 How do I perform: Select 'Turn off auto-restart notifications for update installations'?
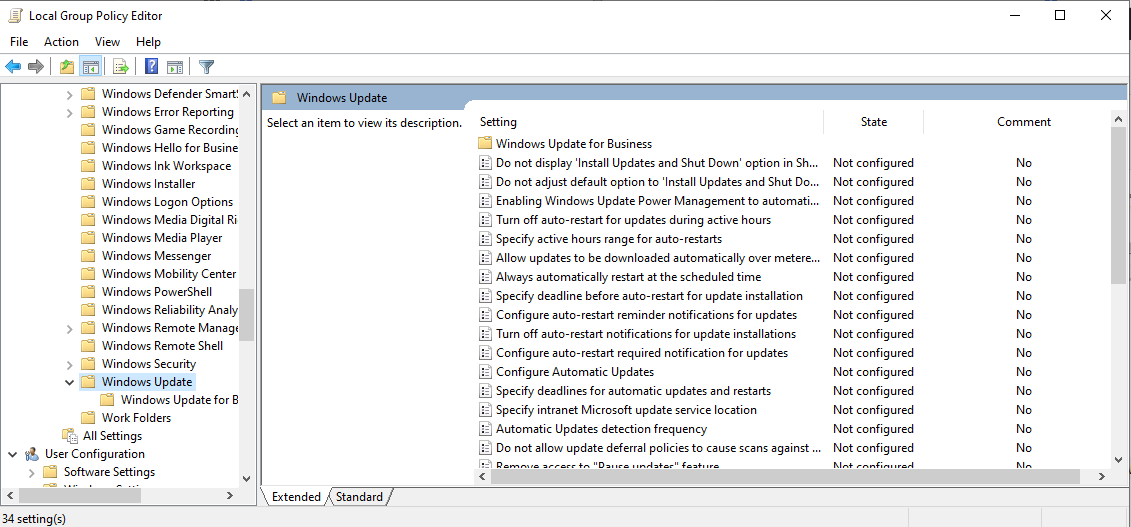(x=646, y=334)
